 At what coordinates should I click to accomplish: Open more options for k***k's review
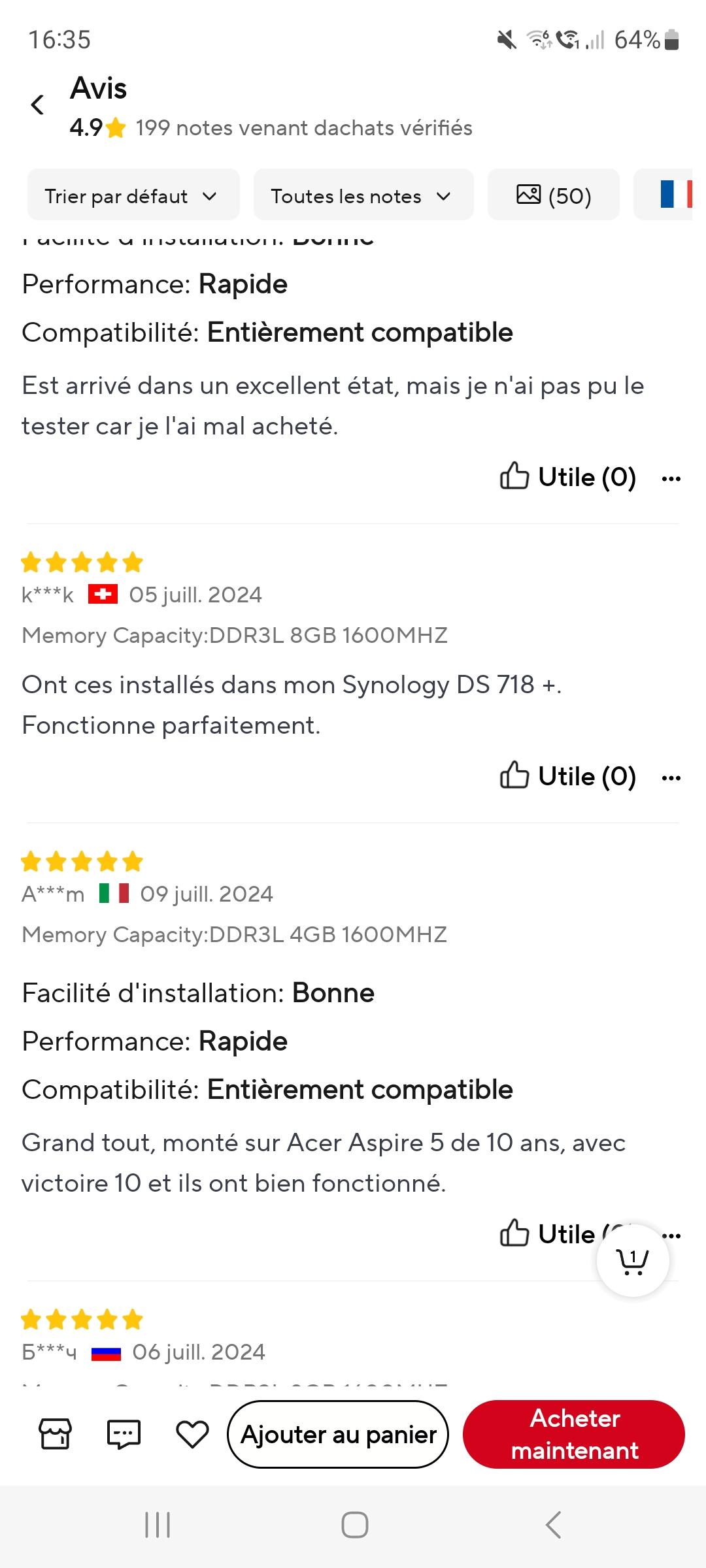click(671, 777)
